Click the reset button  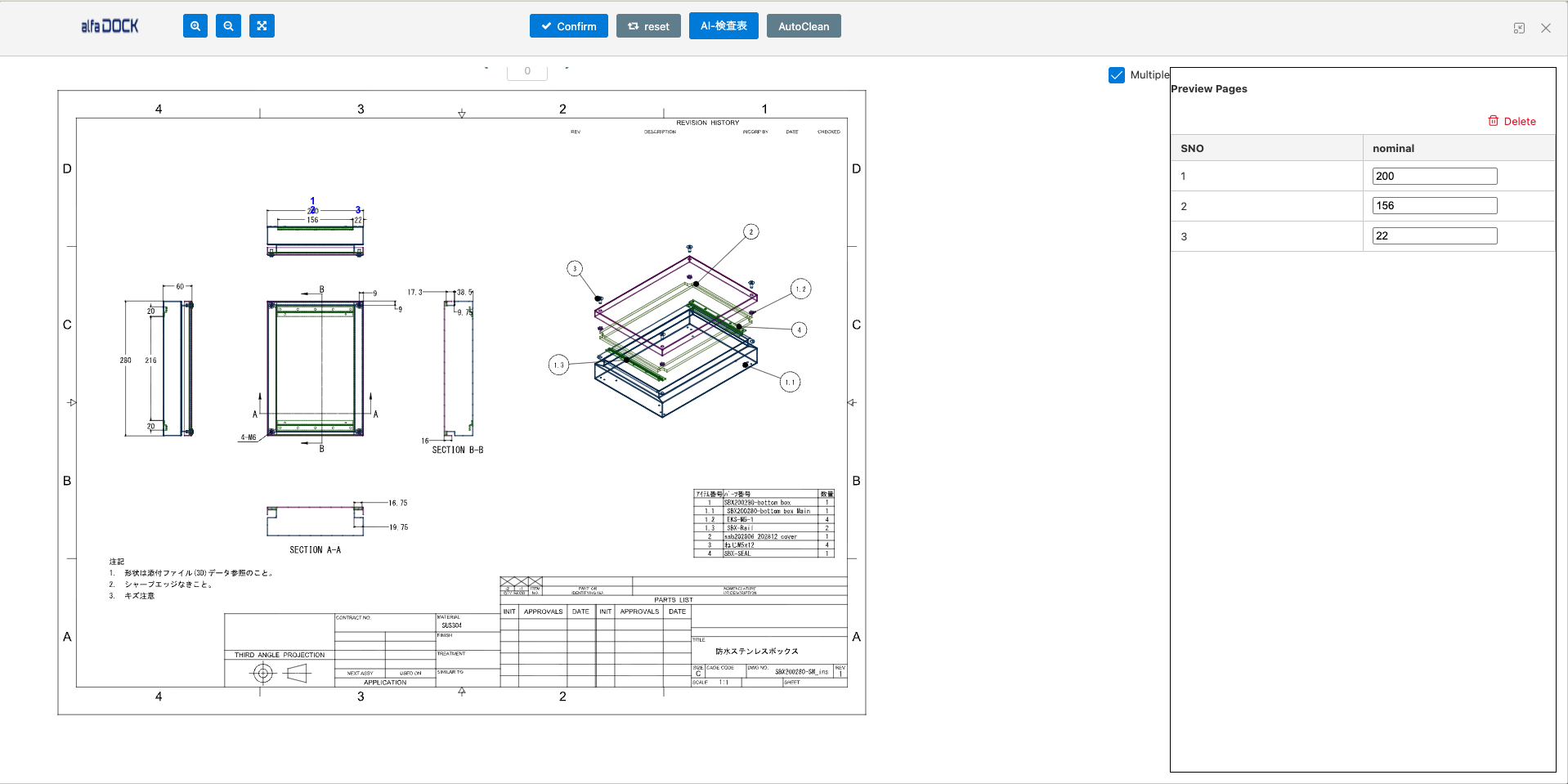click(648, 26)
